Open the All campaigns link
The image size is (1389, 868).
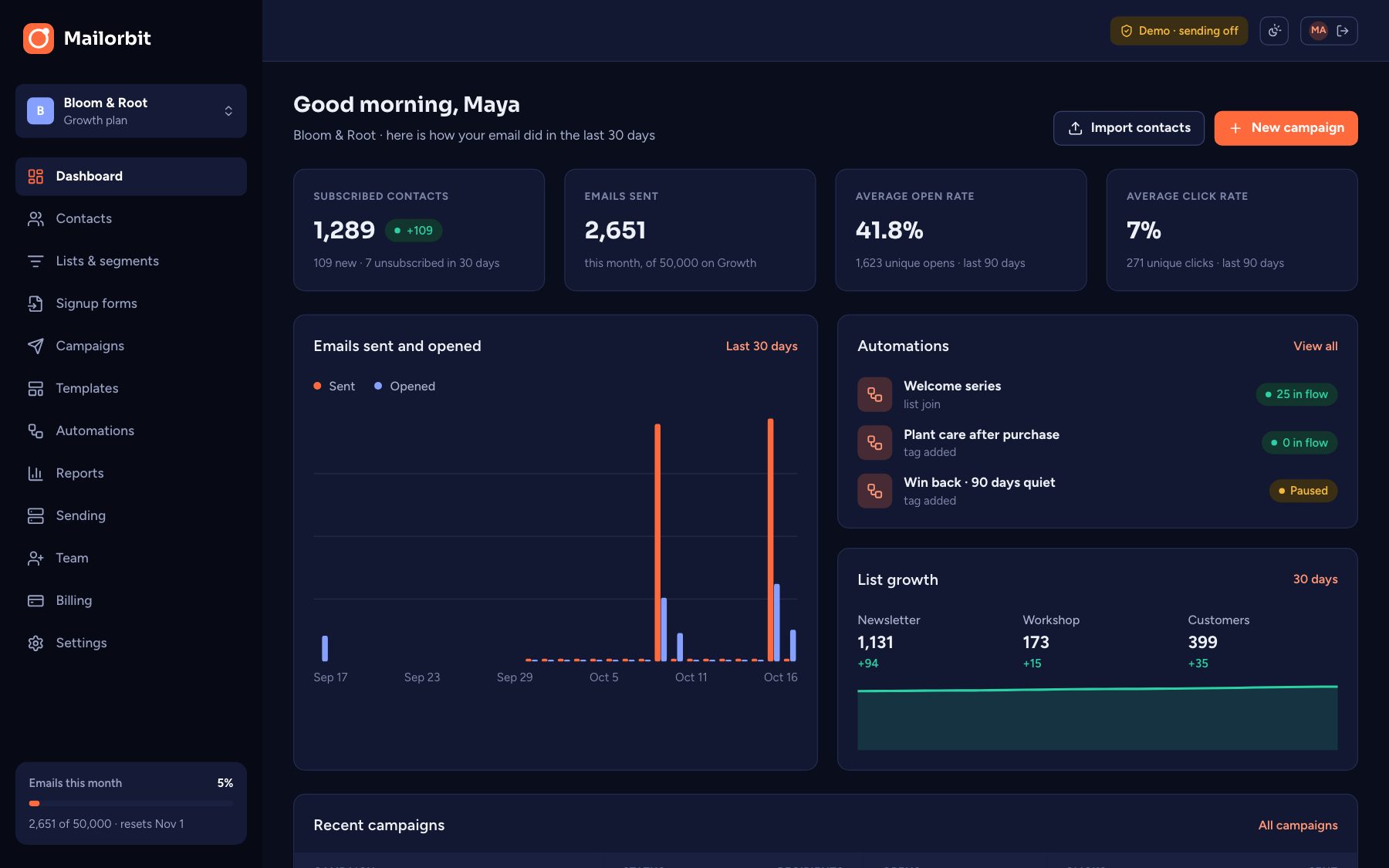click(x=1297, y=826)
